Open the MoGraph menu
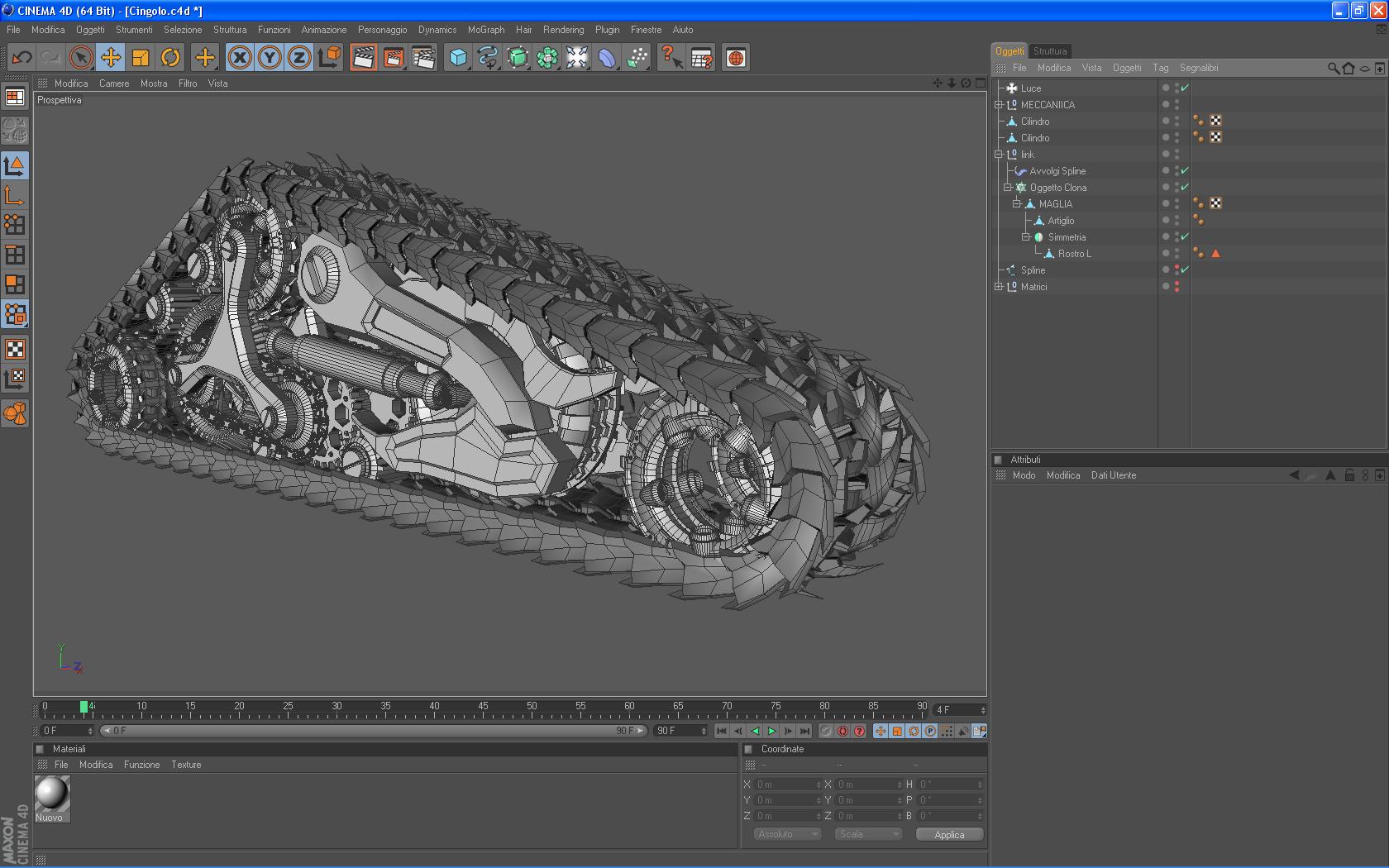The height and width of the screenshot is (868, 1389). (x=485, y=30)
